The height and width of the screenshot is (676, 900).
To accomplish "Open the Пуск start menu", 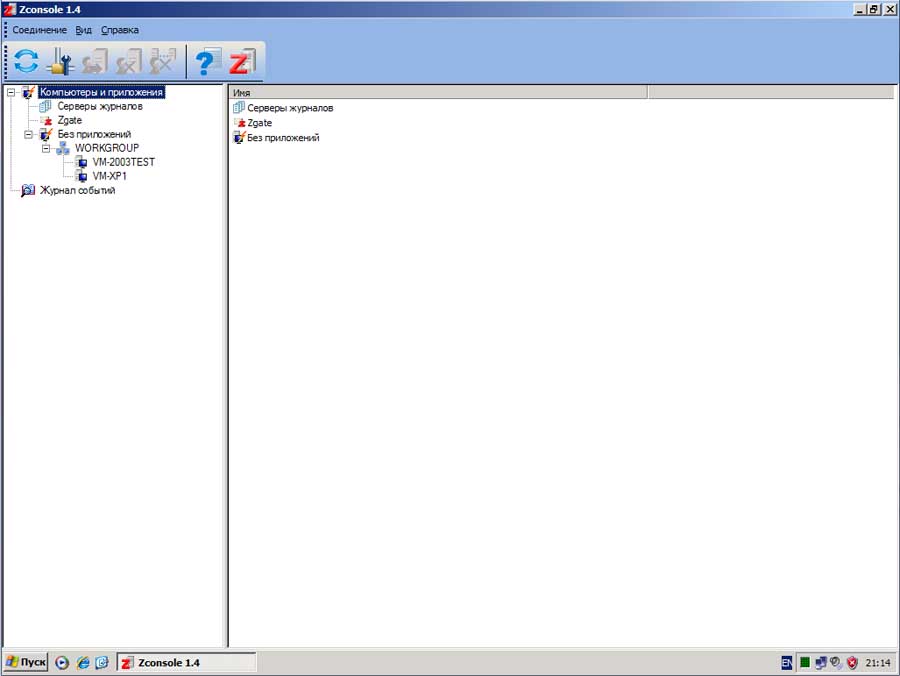I will click(26, 662).
